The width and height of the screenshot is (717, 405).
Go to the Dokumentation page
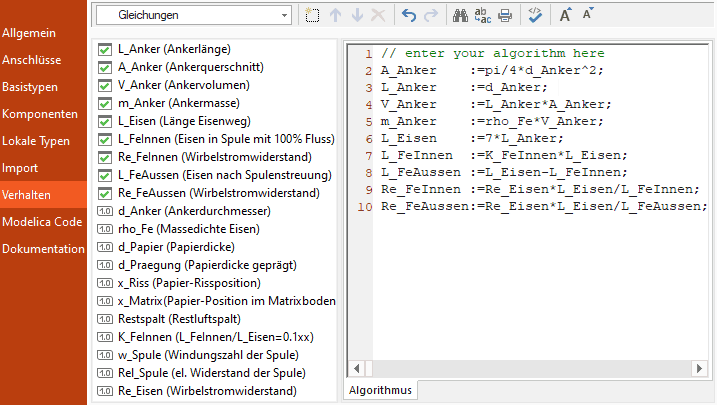pos(43,249)
